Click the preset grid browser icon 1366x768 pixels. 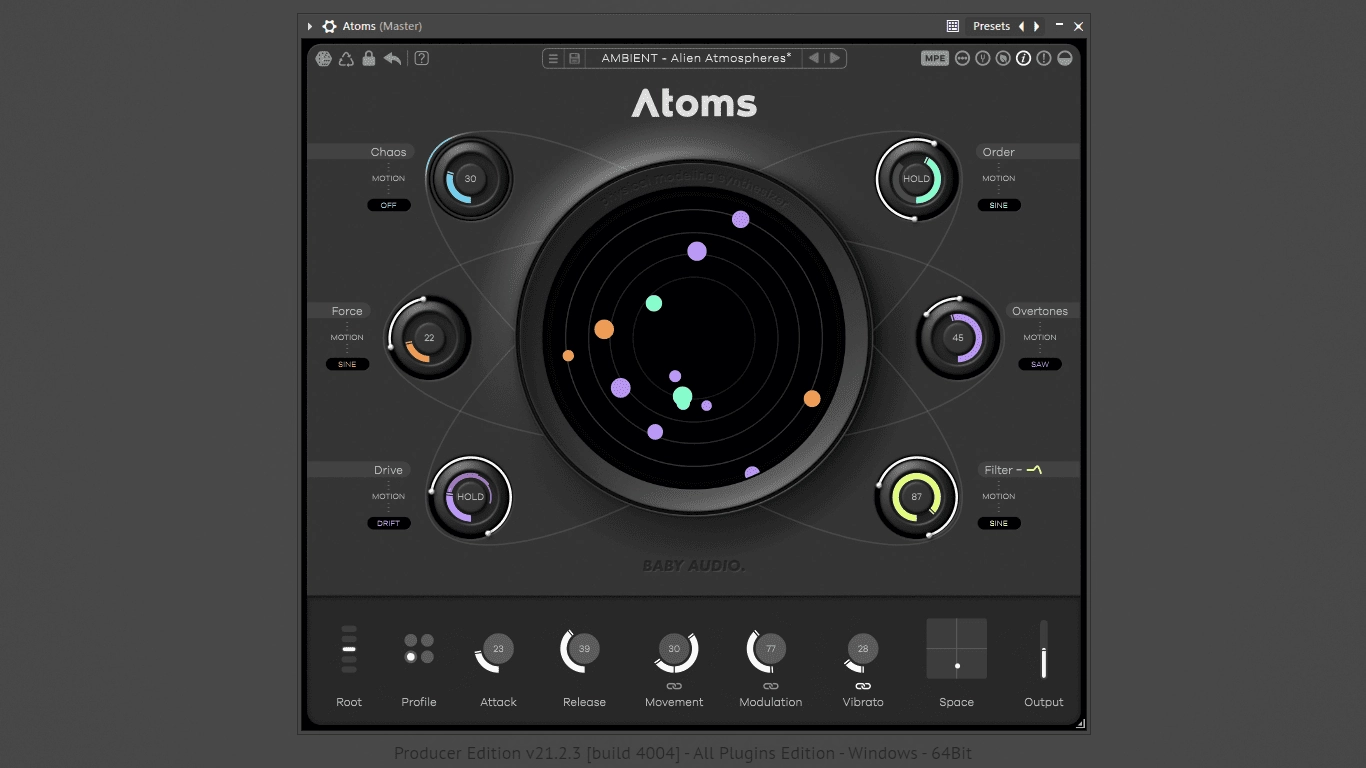pyautogui.click(x=953, y=26)
